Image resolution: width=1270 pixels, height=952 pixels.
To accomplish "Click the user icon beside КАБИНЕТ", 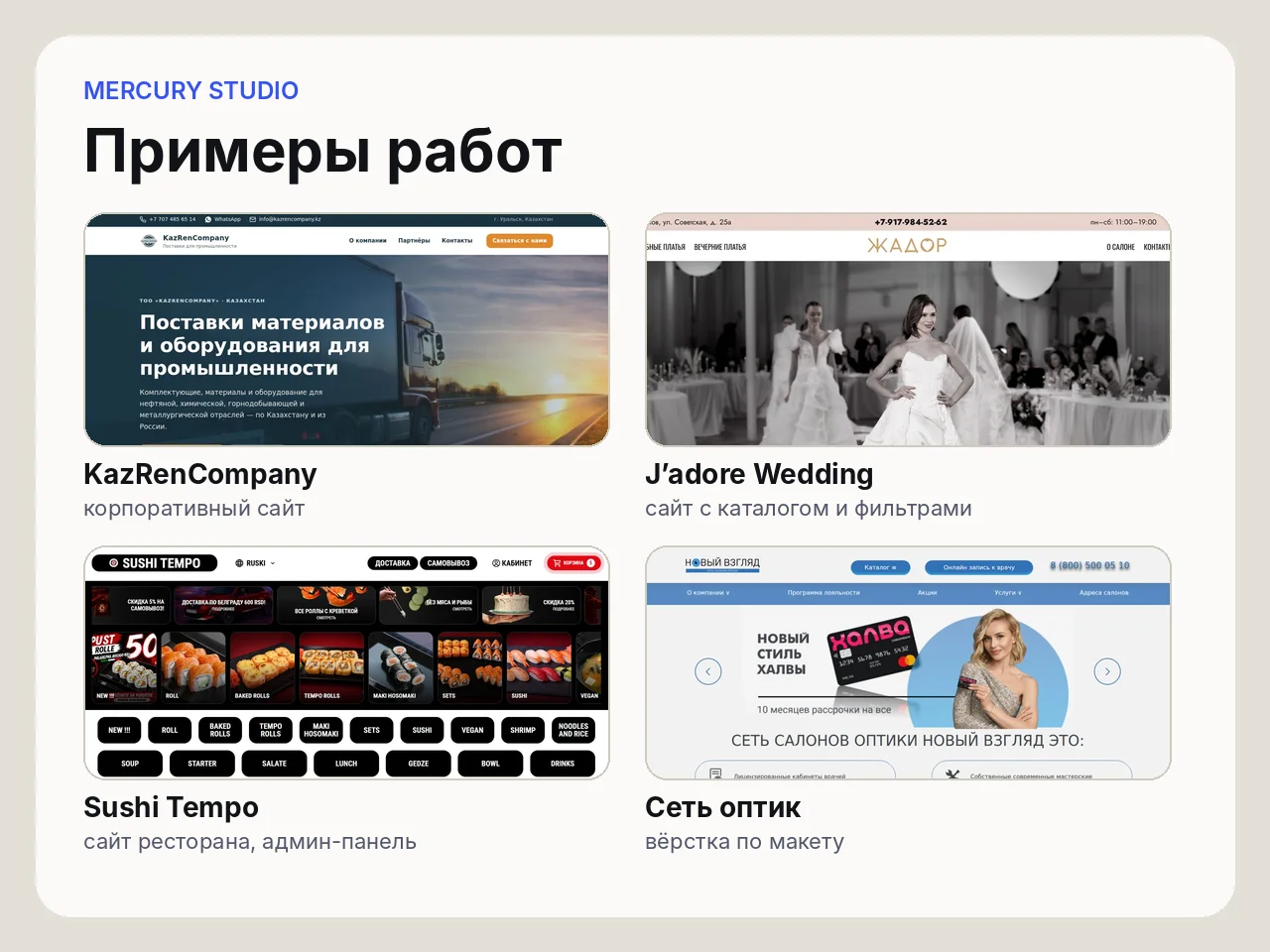I will (496, 563).
